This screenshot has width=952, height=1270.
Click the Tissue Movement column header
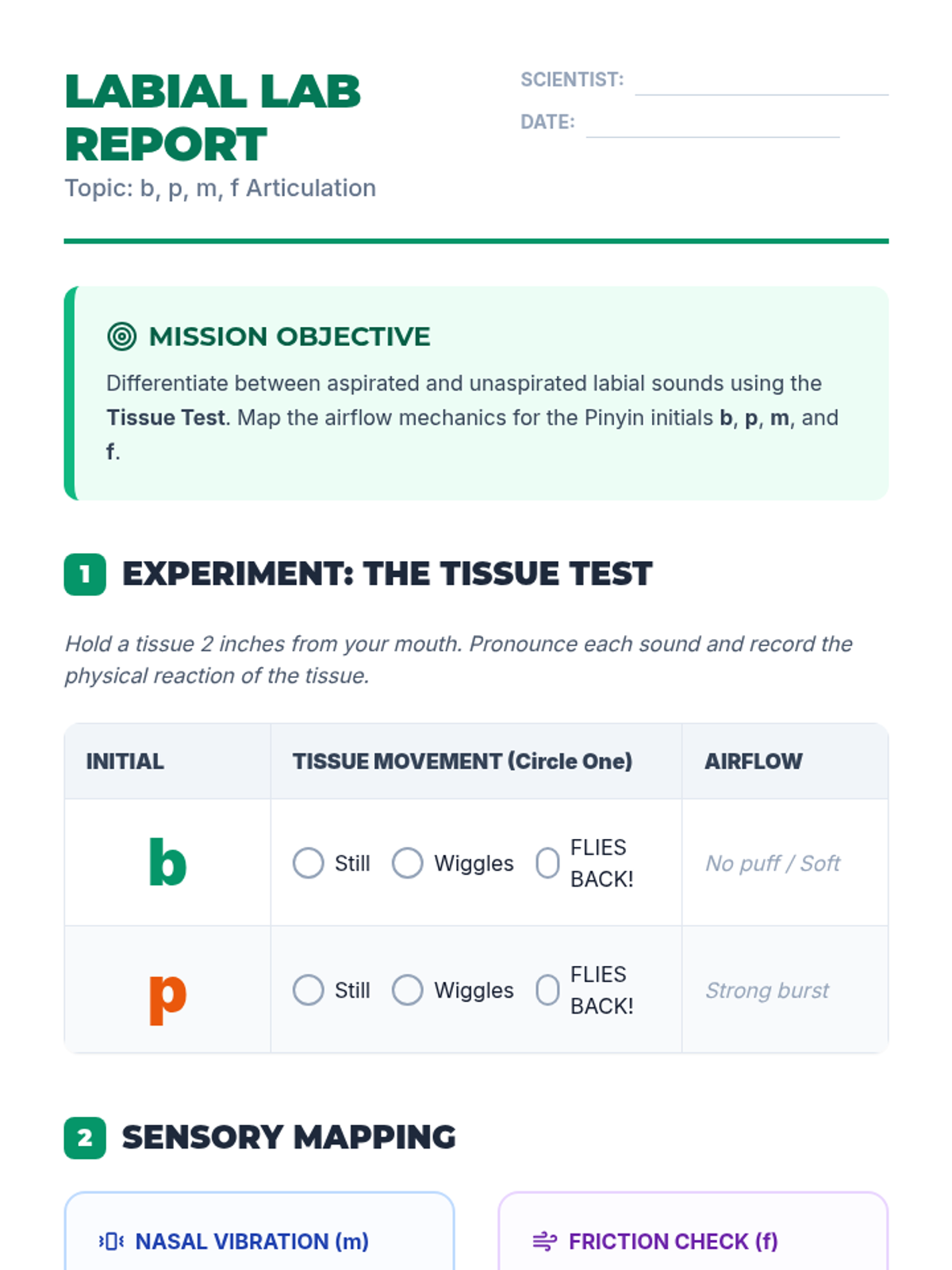463,761
